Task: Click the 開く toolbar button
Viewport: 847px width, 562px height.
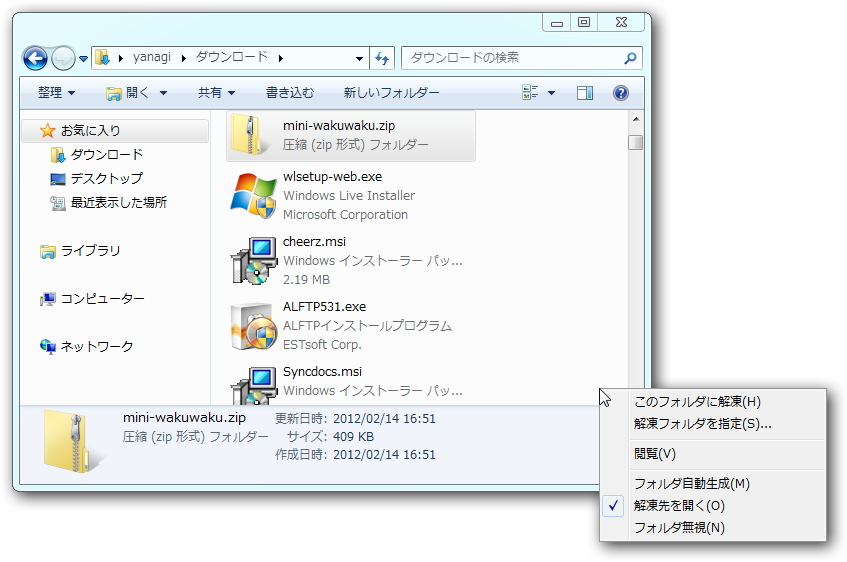Action: (128, 93)
